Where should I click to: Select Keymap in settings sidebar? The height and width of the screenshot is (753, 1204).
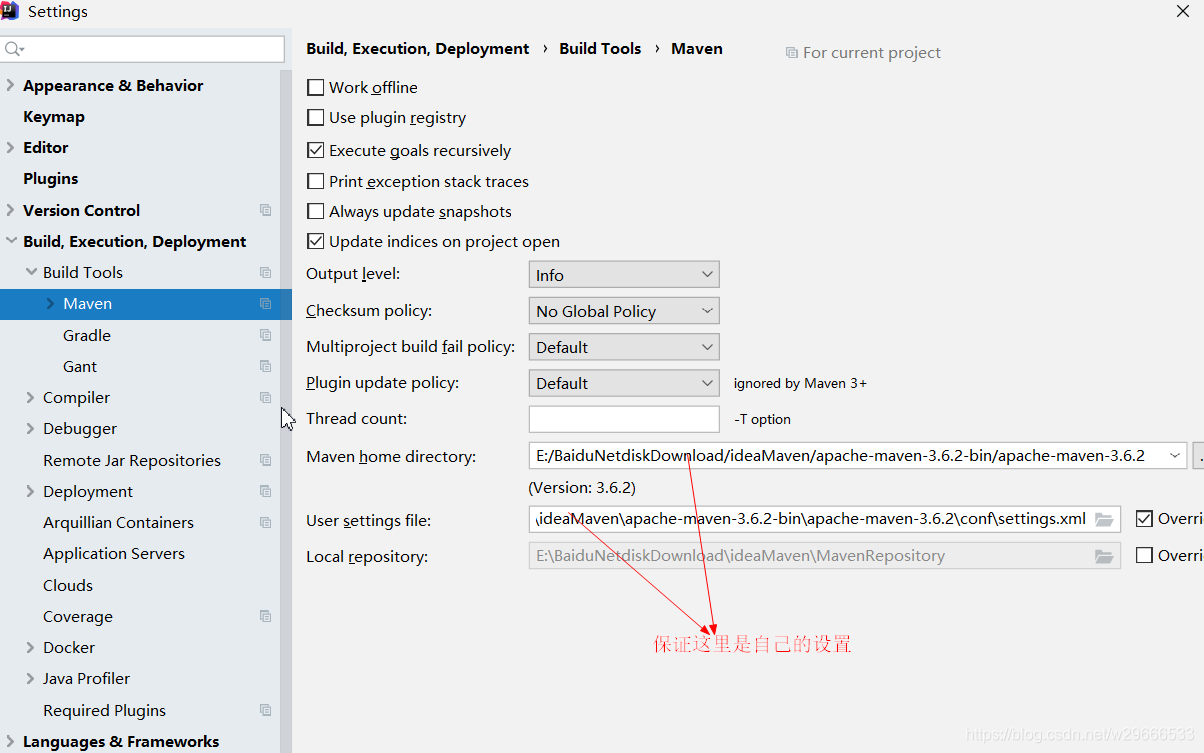pyautogui.click(x=54, y=117)
